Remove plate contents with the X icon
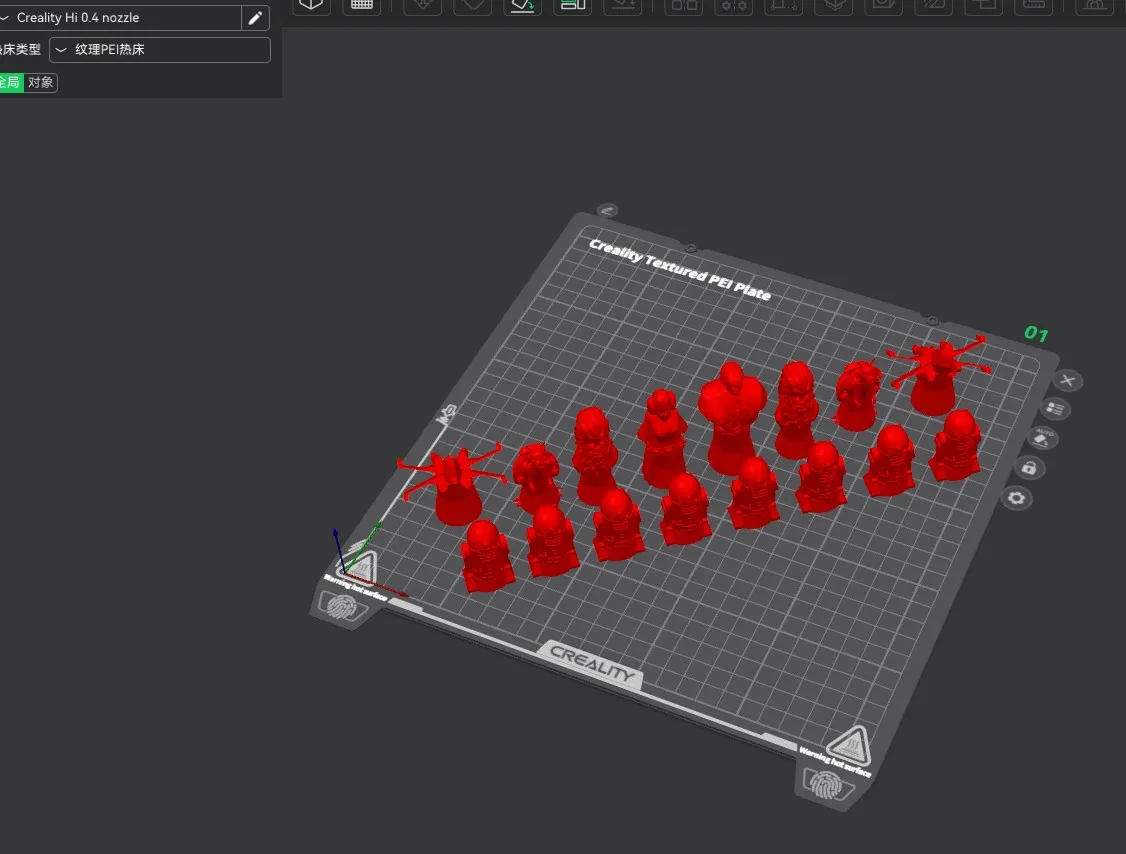Image resolution: width=1126 pixels, height=854 pixels. click(x=1068, y=381)
